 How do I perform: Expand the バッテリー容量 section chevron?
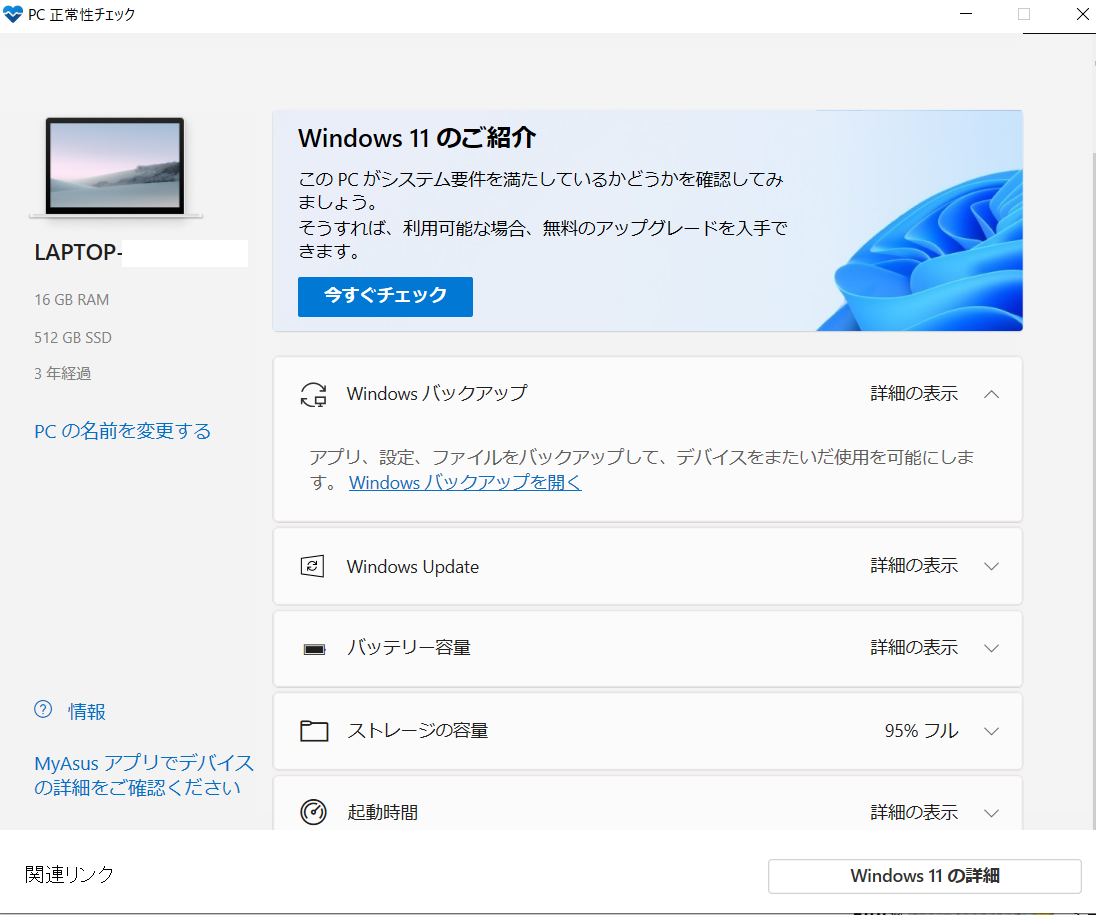[991, 648]
